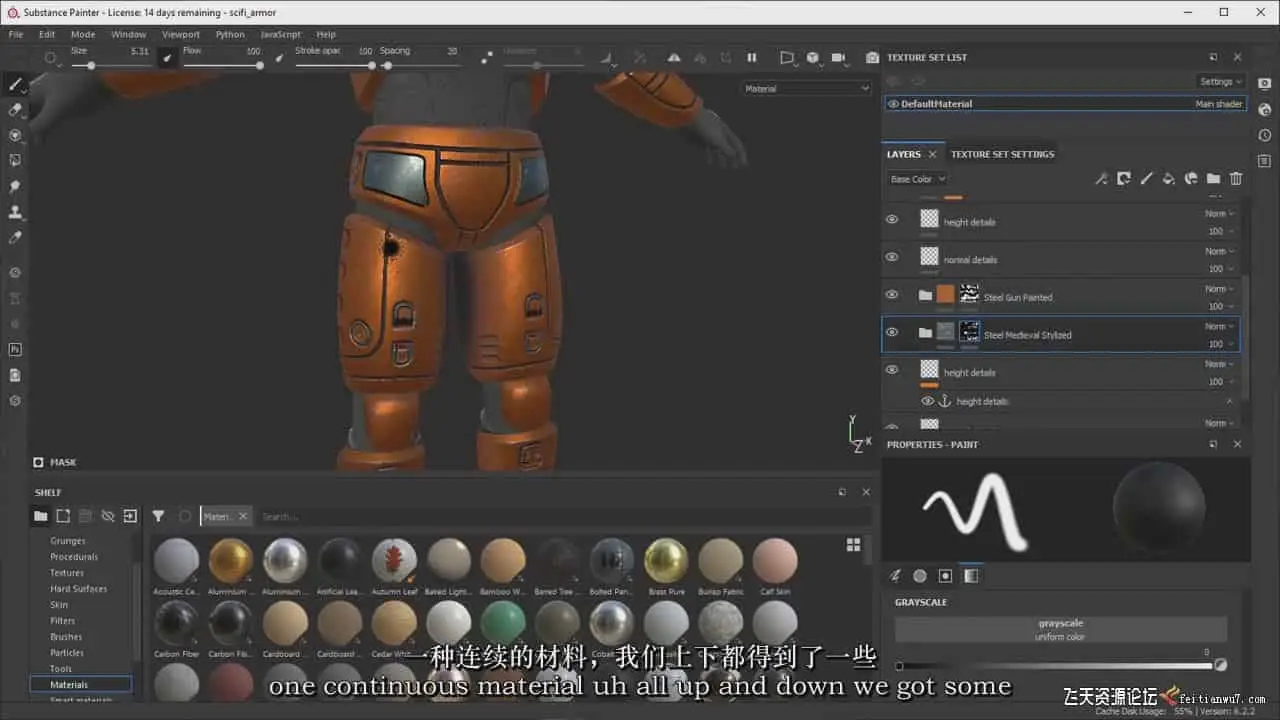
Task: Select the Projection tool
Action: pyautogui.click(x=15, y=135)
